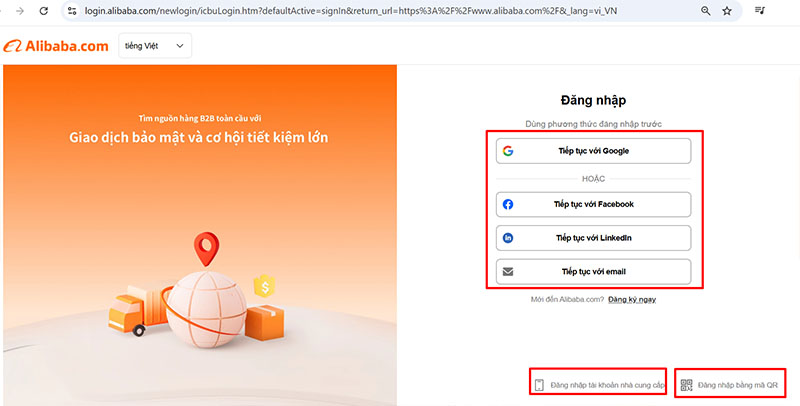This screenshot has width=800, height=406.
Task: Click the Đăng nhập heading
Action: coord(593,100)
